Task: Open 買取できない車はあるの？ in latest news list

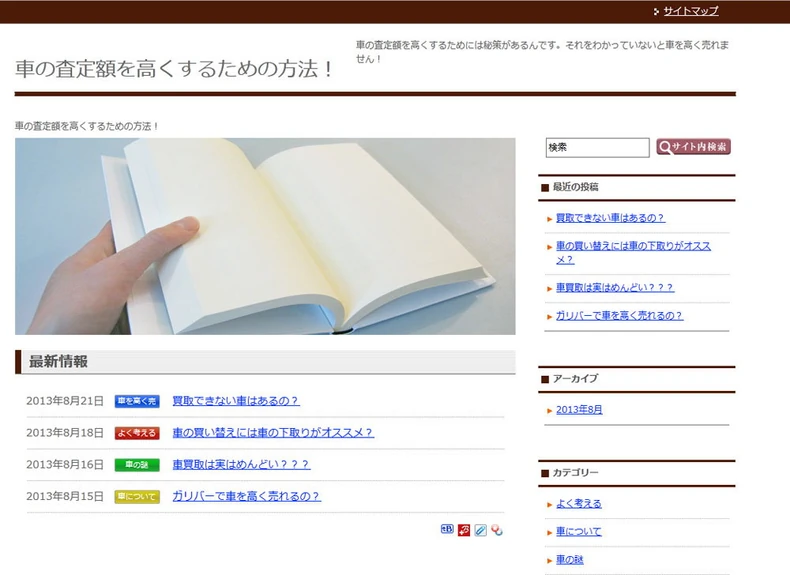Action: (236, 401)
